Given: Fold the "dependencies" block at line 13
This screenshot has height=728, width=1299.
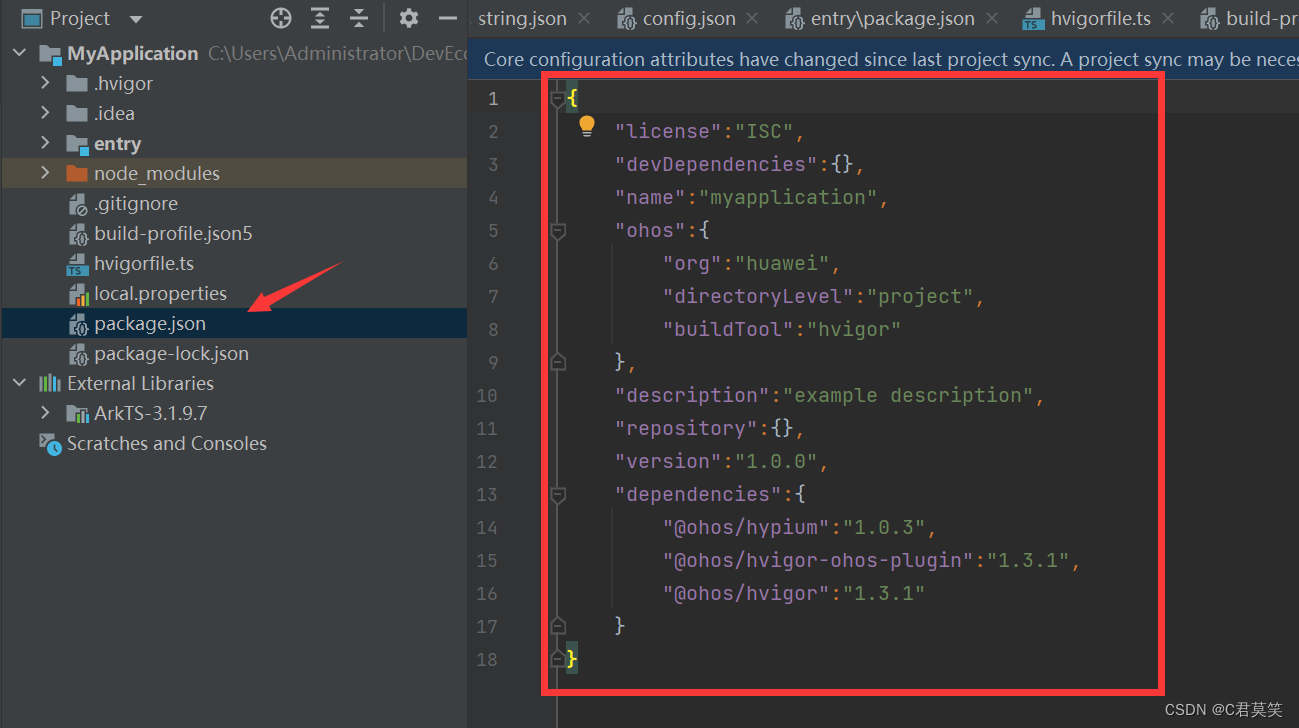Looking at the screenshot, I should tap(558, 494).
